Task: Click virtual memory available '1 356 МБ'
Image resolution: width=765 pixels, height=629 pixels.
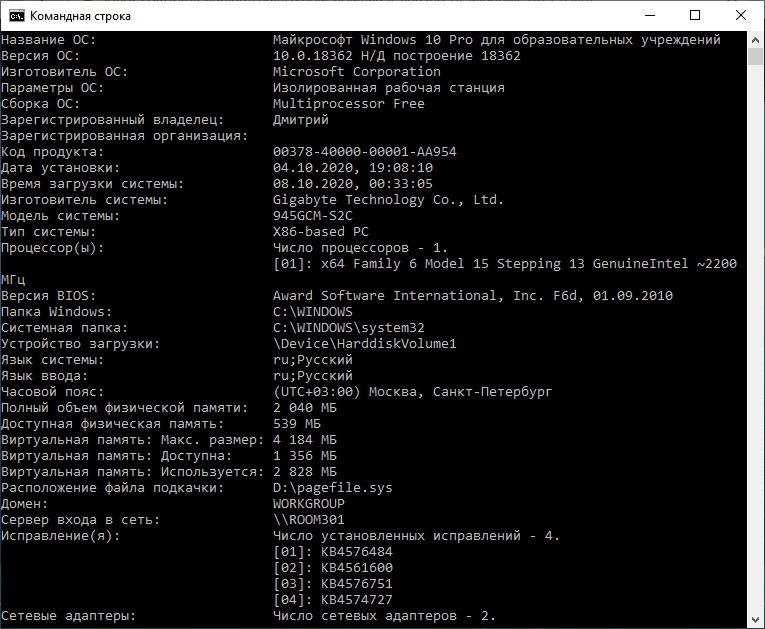Action: tap(305, 456)
